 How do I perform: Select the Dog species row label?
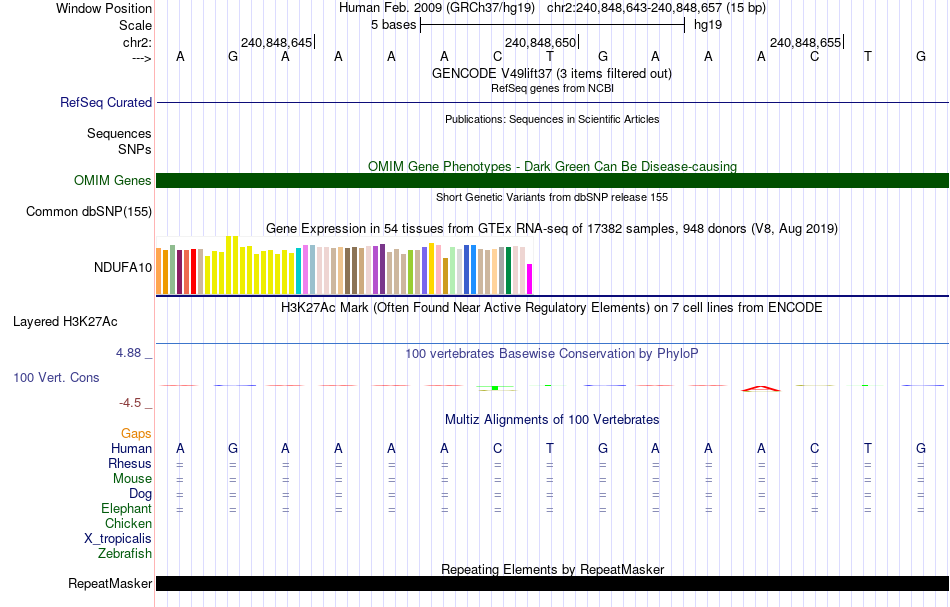[140, 494]
